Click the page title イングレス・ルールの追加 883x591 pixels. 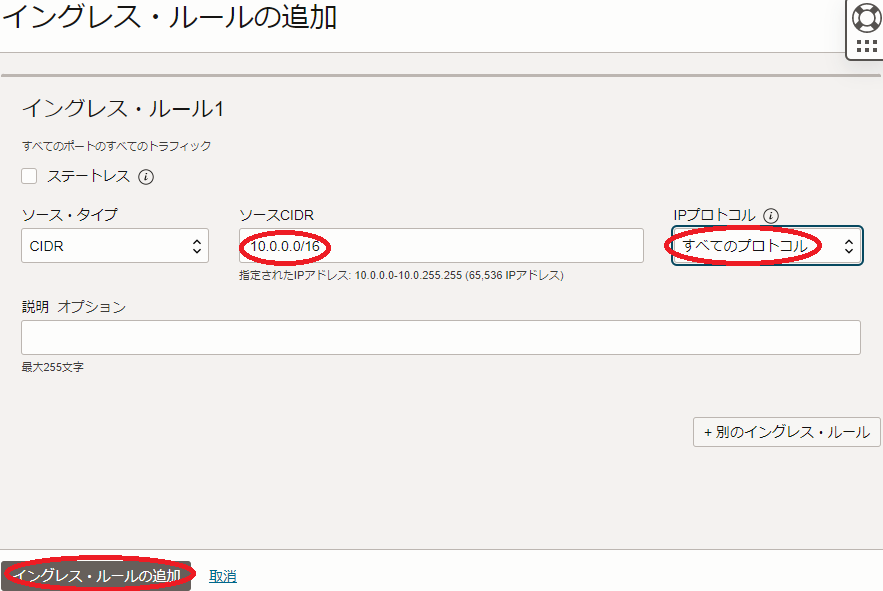click(169, 18)
